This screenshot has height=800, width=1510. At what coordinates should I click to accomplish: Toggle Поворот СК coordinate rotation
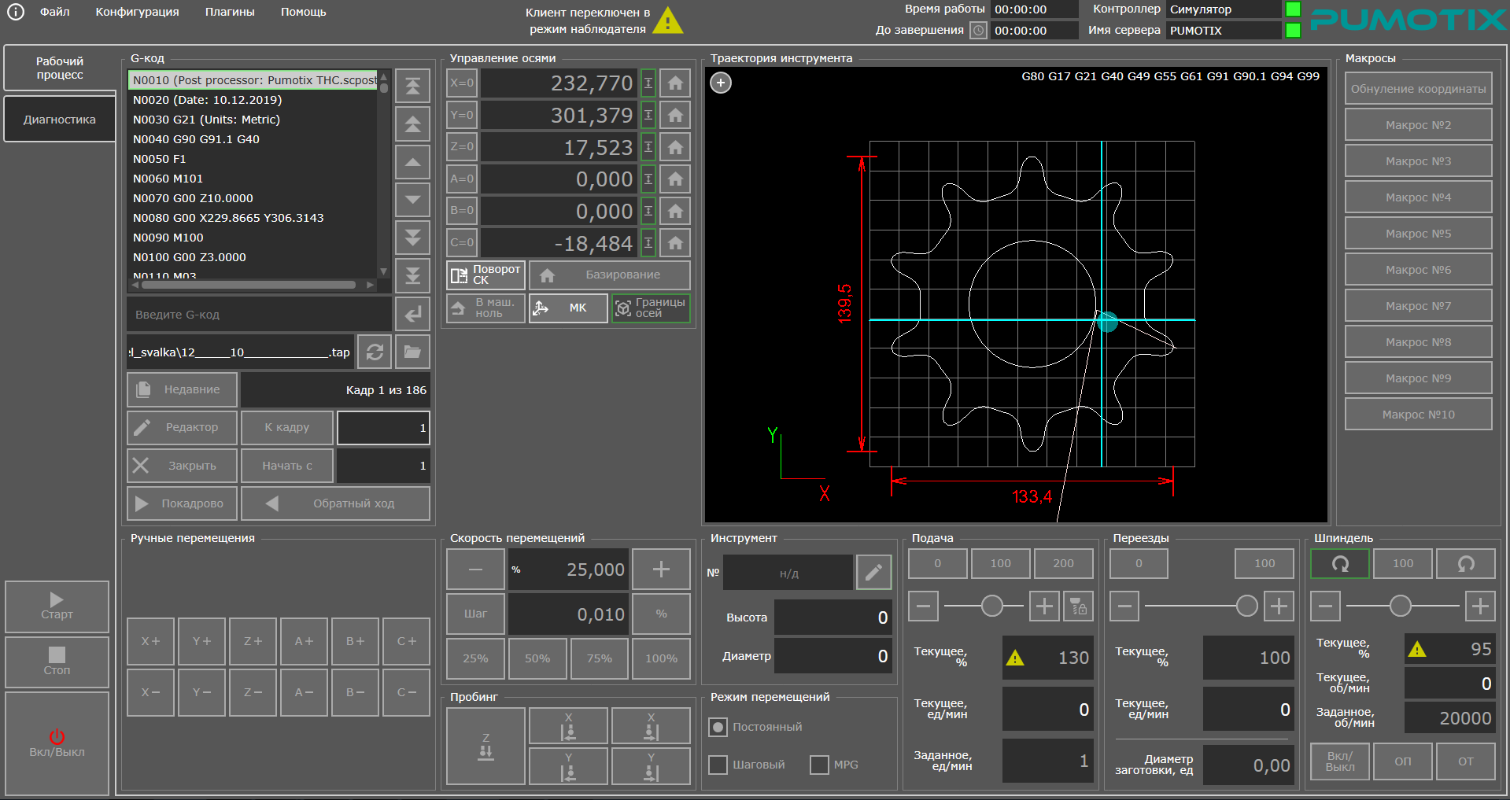485,275
